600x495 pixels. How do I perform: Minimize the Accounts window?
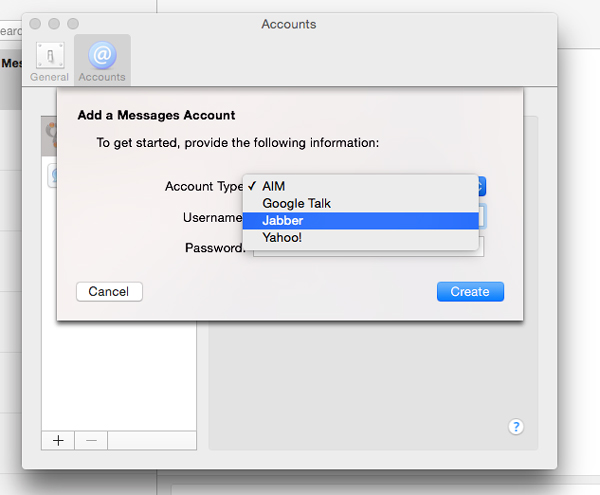coord(54,24)
